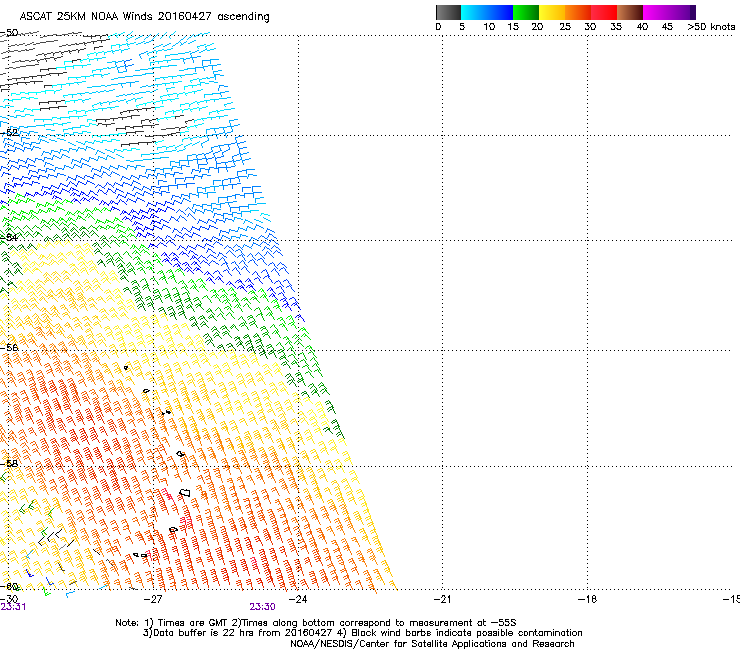
Task: Click the purple '23:30' time stamp
Action: click(x=262, y=607)
